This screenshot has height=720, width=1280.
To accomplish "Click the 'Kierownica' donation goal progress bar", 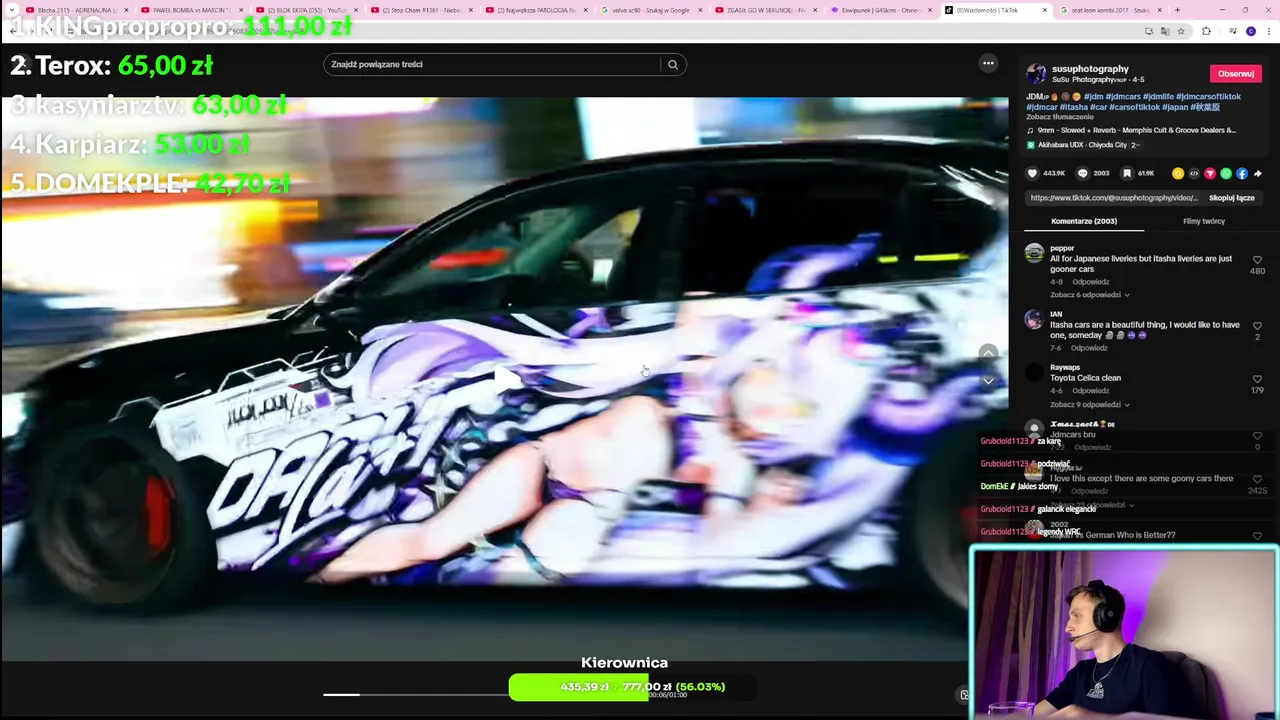I will click(632, 687).
